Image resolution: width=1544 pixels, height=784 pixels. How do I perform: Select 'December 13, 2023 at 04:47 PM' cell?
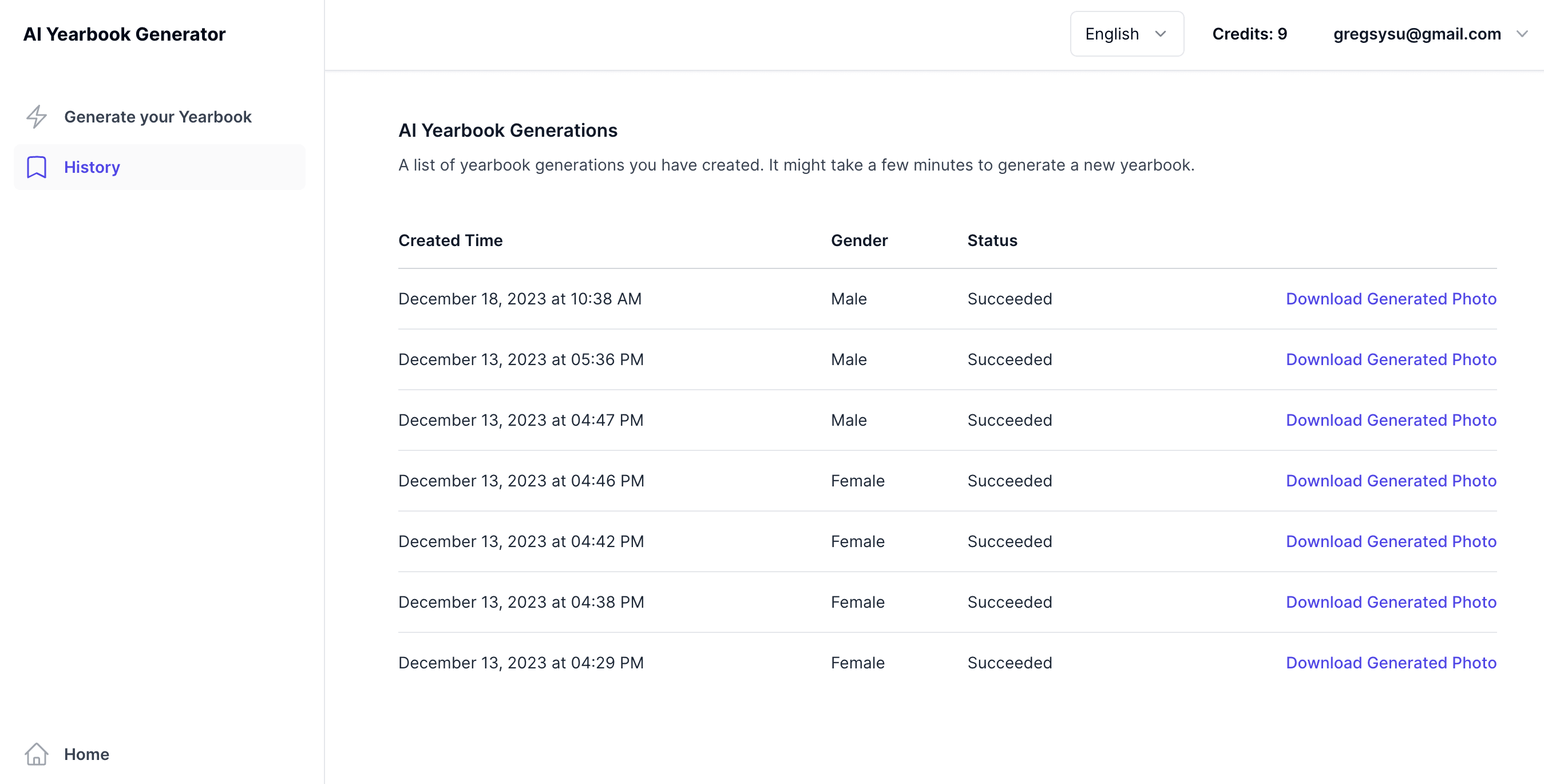521,420
